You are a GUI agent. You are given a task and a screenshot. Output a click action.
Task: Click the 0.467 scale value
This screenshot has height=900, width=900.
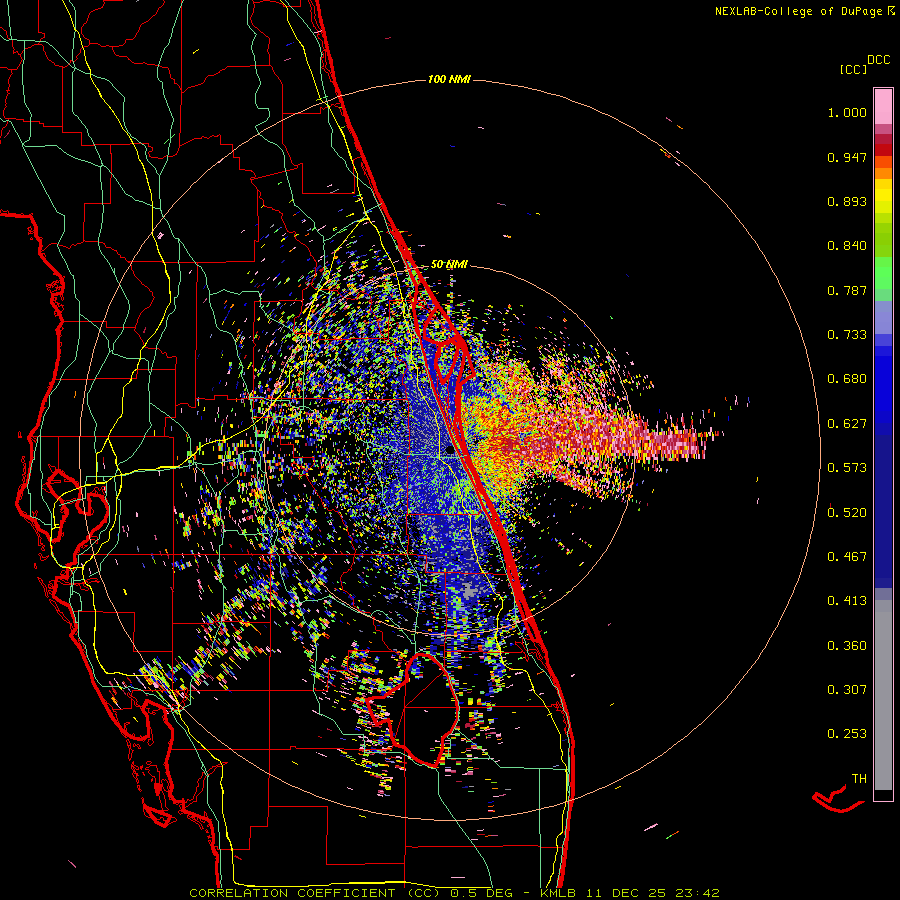tap(847, 556)
